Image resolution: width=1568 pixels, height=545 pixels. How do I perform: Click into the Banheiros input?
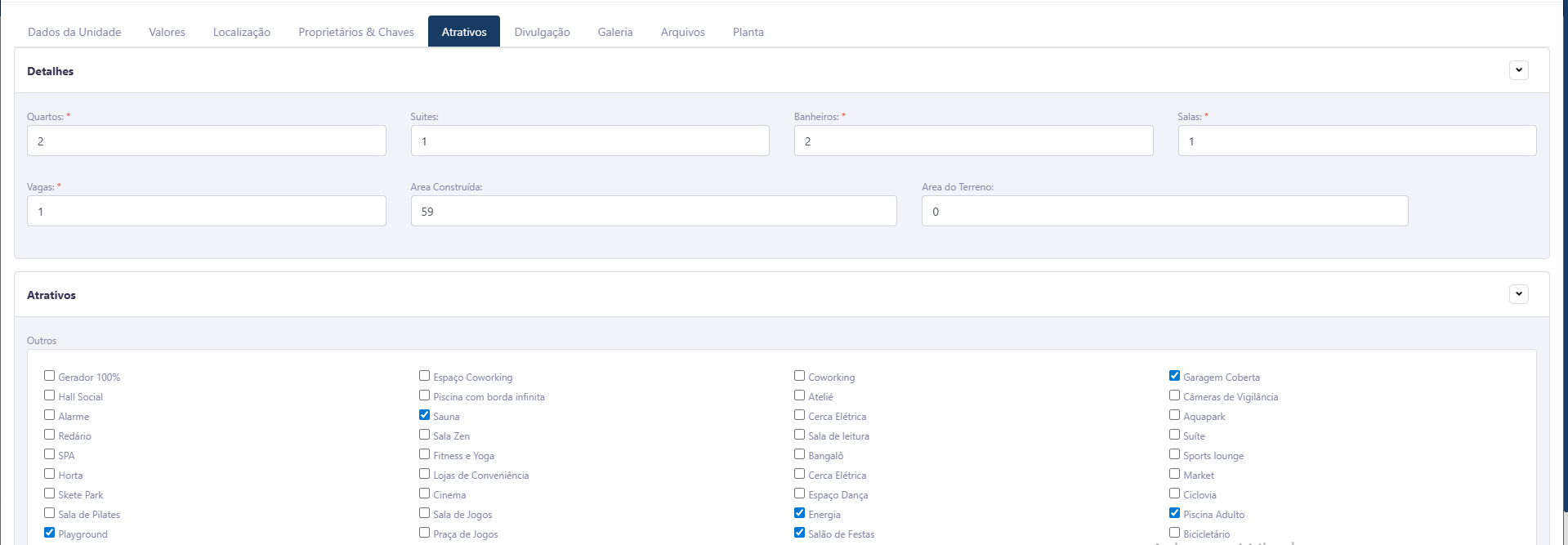[972, 141]
